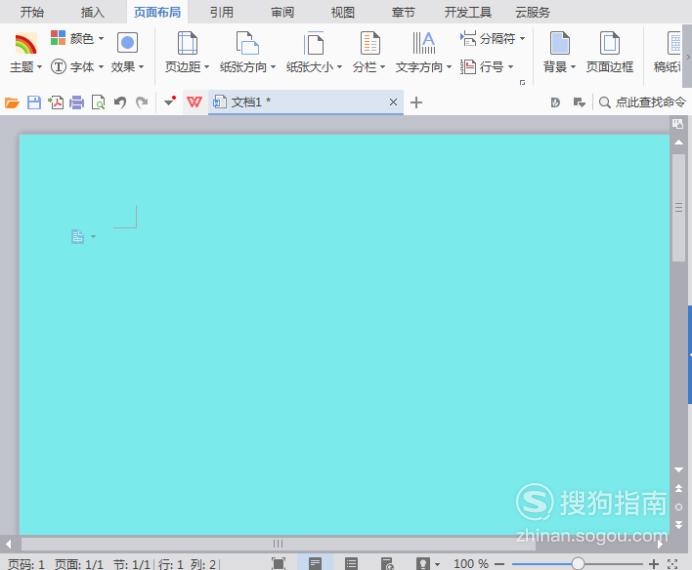The image size is (692, 570).
Task: Click the undo arrow
Action: [x=120, y=102]
